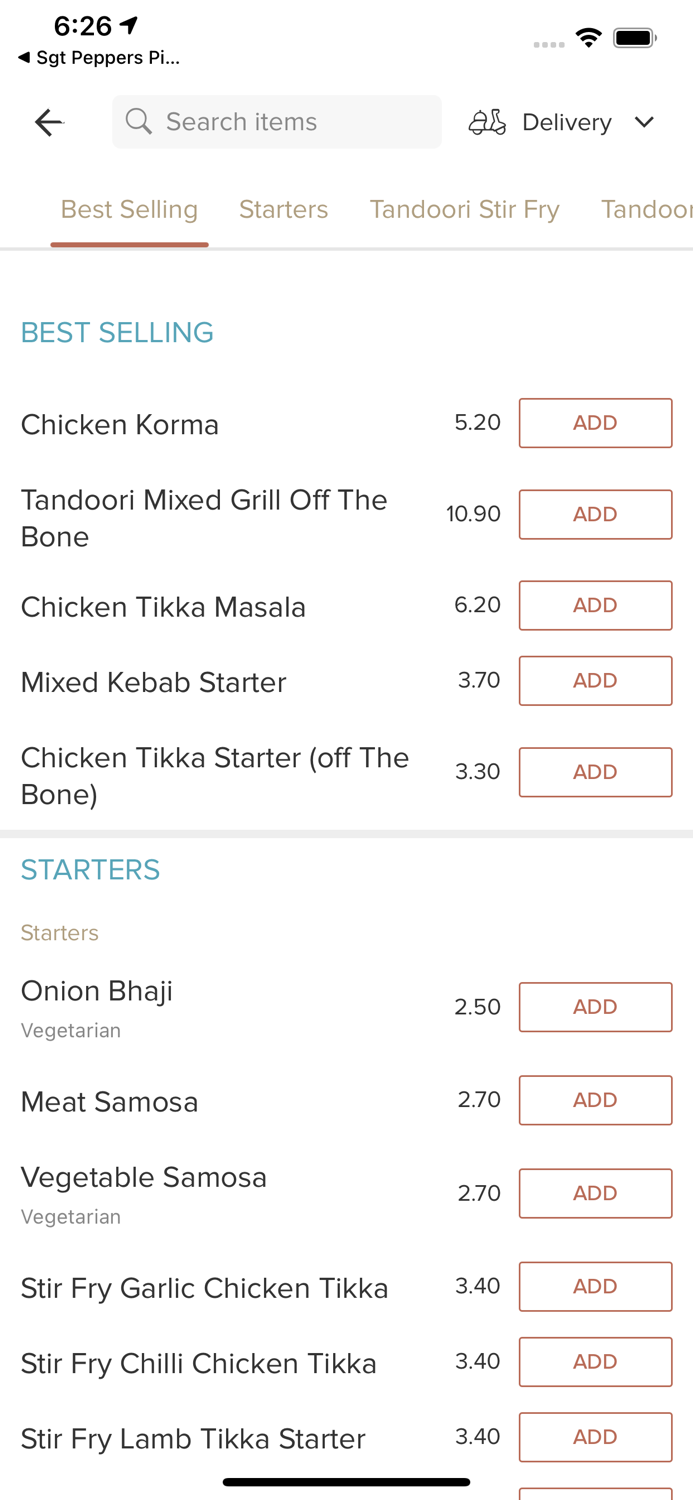693x1500 pixels.
Task: Tap the Search items input field
Action: [276, 121]
